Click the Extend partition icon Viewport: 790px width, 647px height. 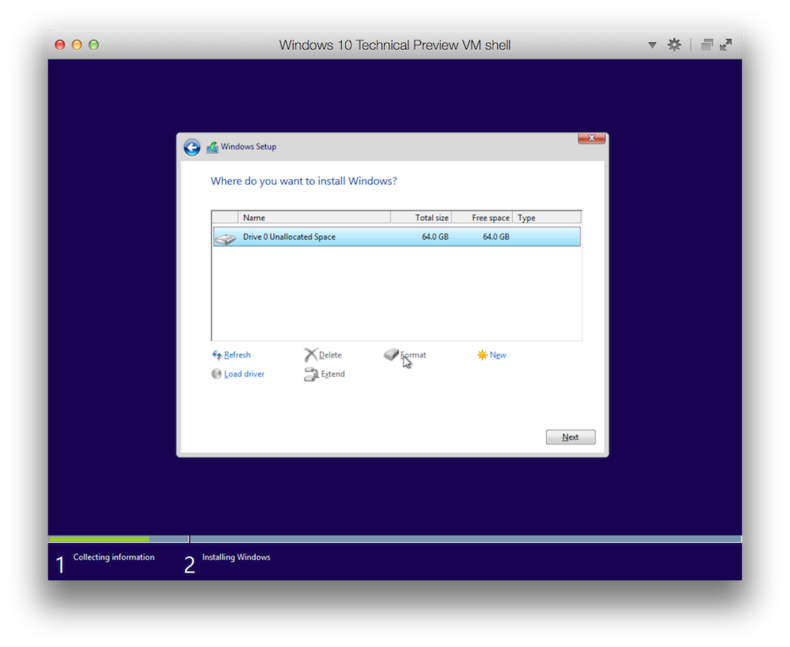(311, 374)
